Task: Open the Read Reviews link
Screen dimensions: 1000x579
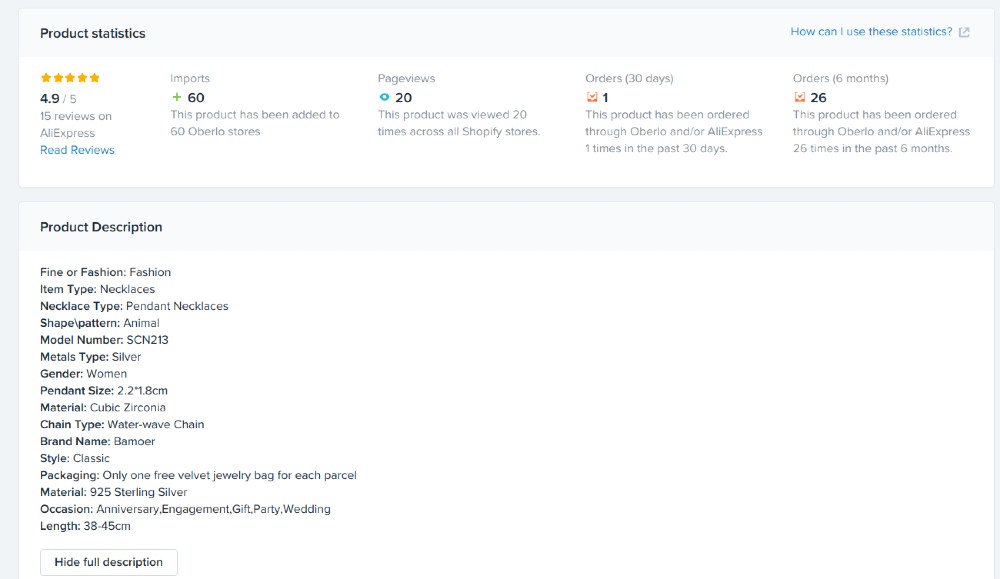Action: pyautogui.click(x=76, y=150)
